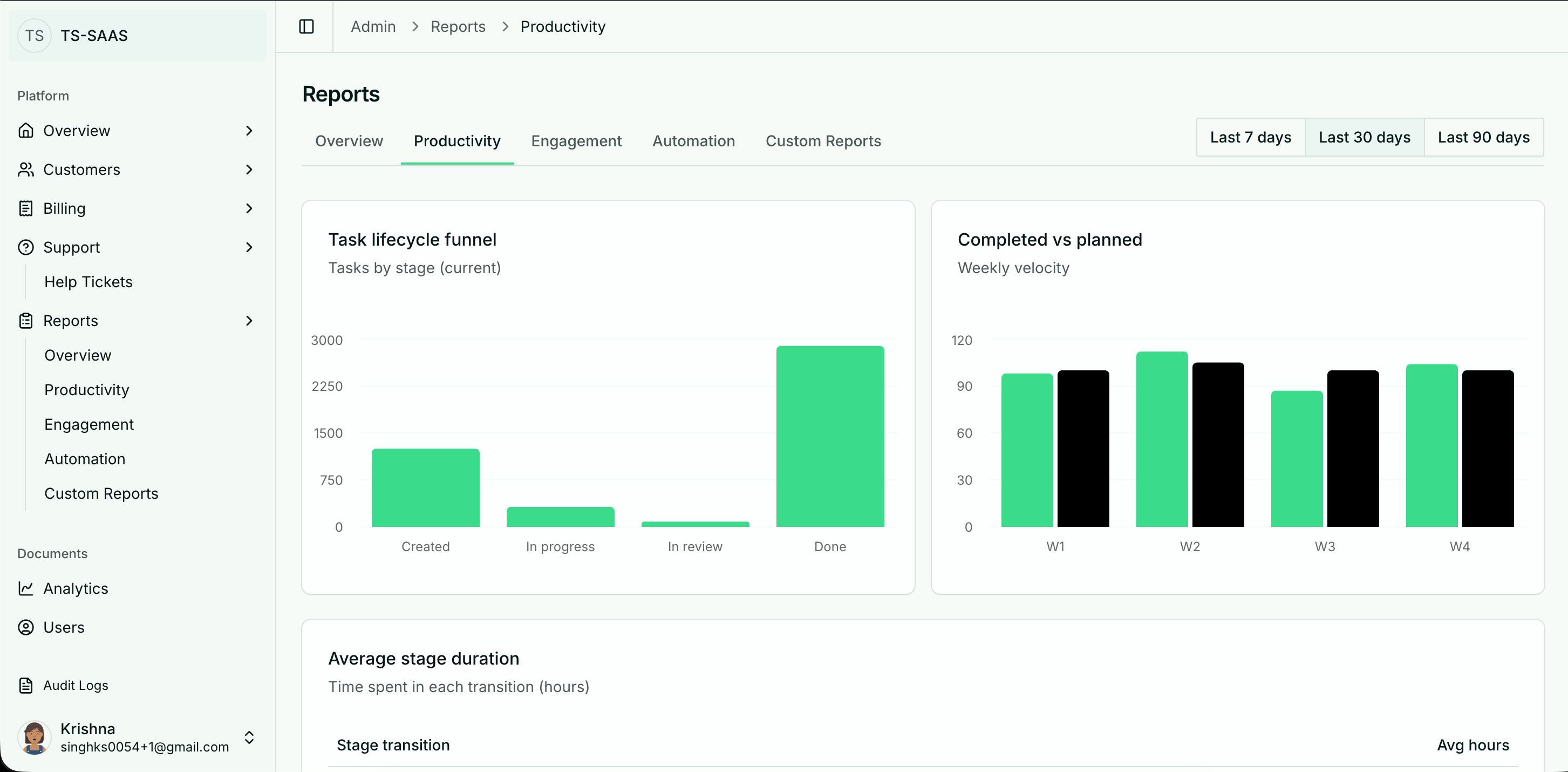This screenshot has height=772, width=1568.
Task: Click the Customers people icon
Action: pos(25,170)
